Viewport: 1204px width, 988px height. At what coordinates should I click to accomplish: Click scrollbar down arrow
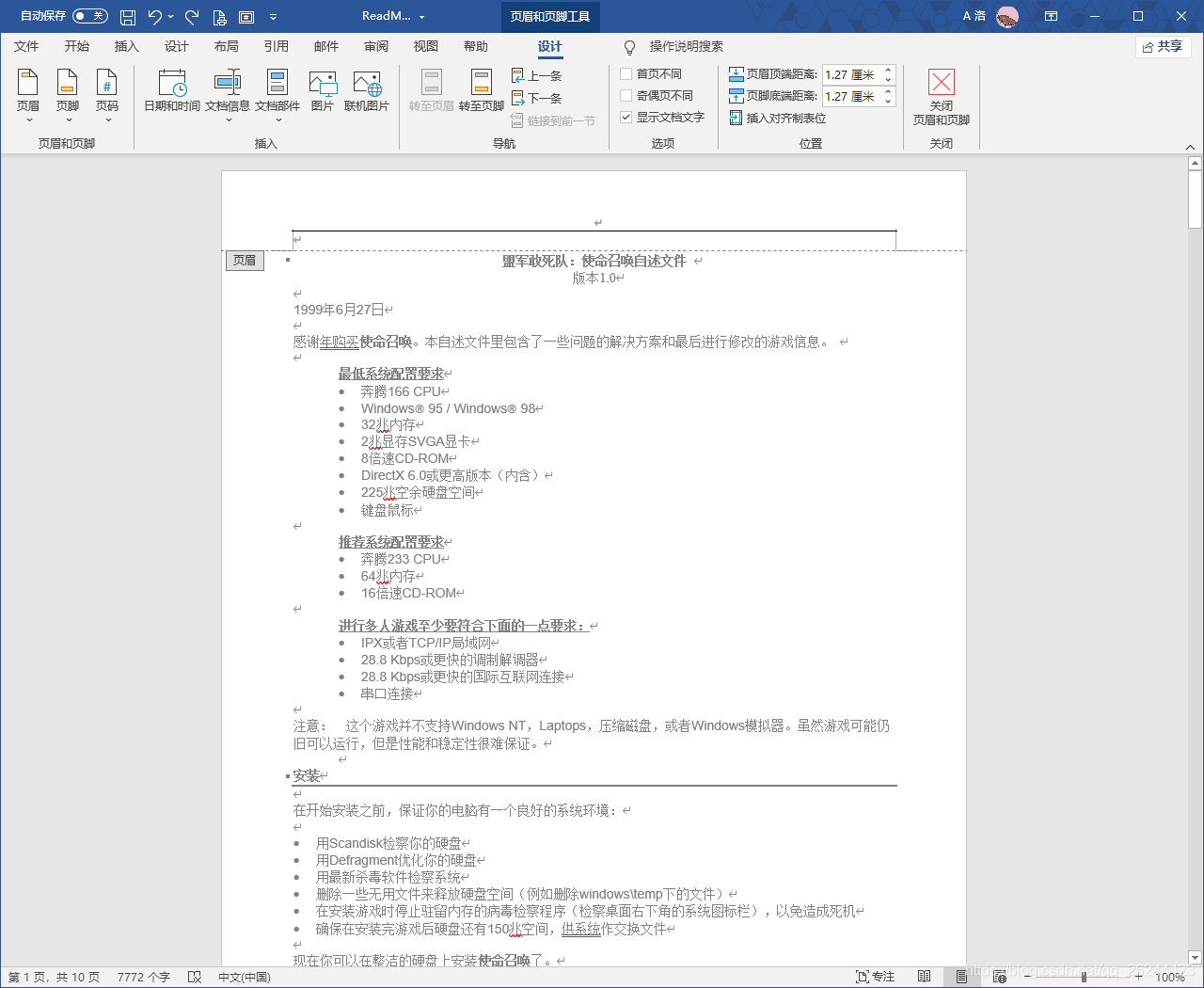(x=1195, y=958)
